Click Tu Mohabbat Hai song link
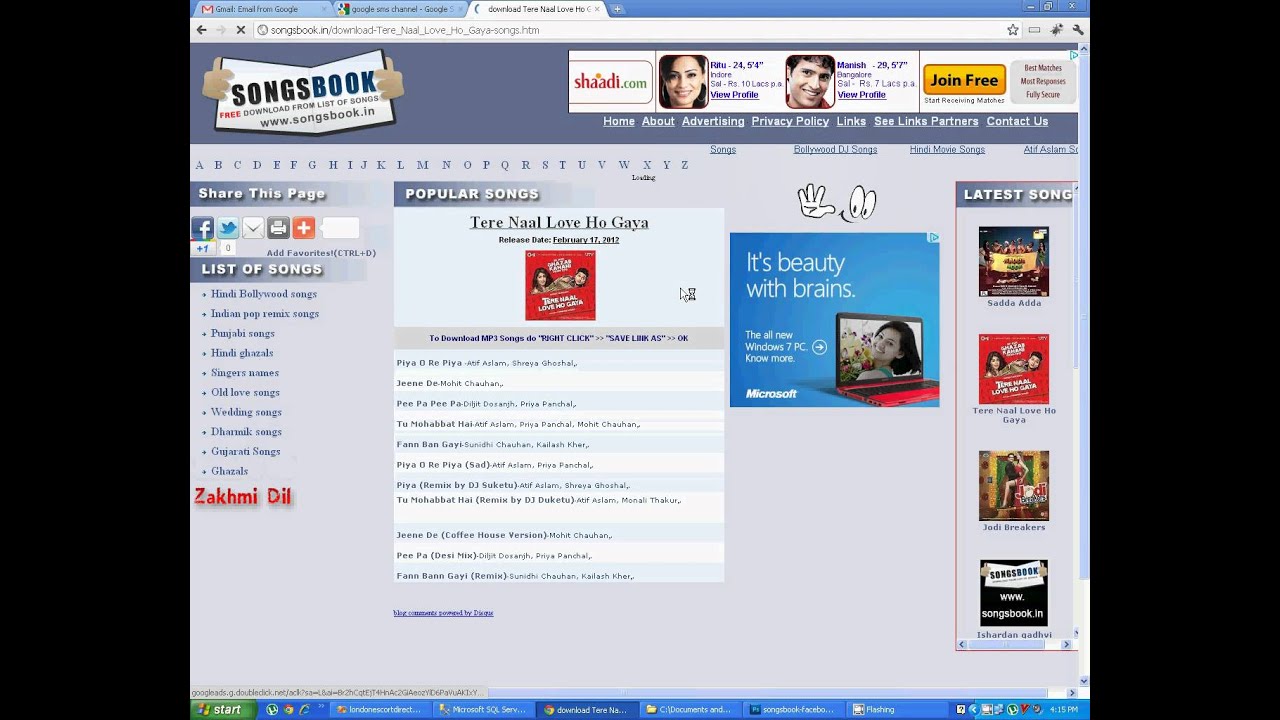 pos(435,424)
